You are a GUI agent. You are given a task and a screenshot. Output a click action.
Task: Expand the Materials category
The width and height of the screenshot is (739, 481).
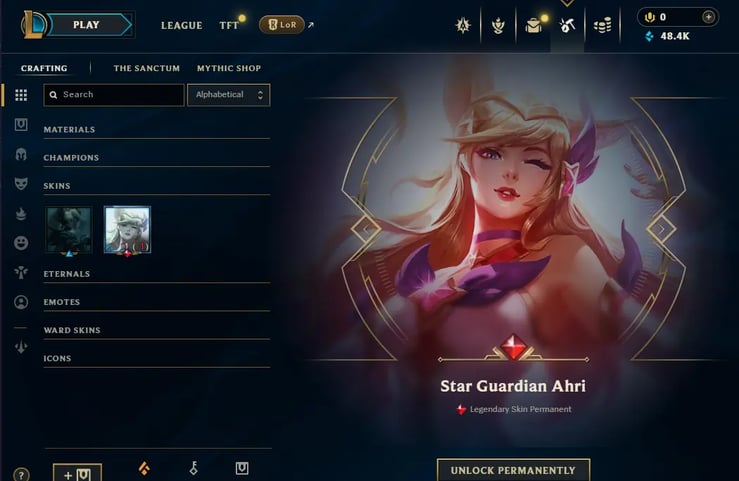(156, 130)
